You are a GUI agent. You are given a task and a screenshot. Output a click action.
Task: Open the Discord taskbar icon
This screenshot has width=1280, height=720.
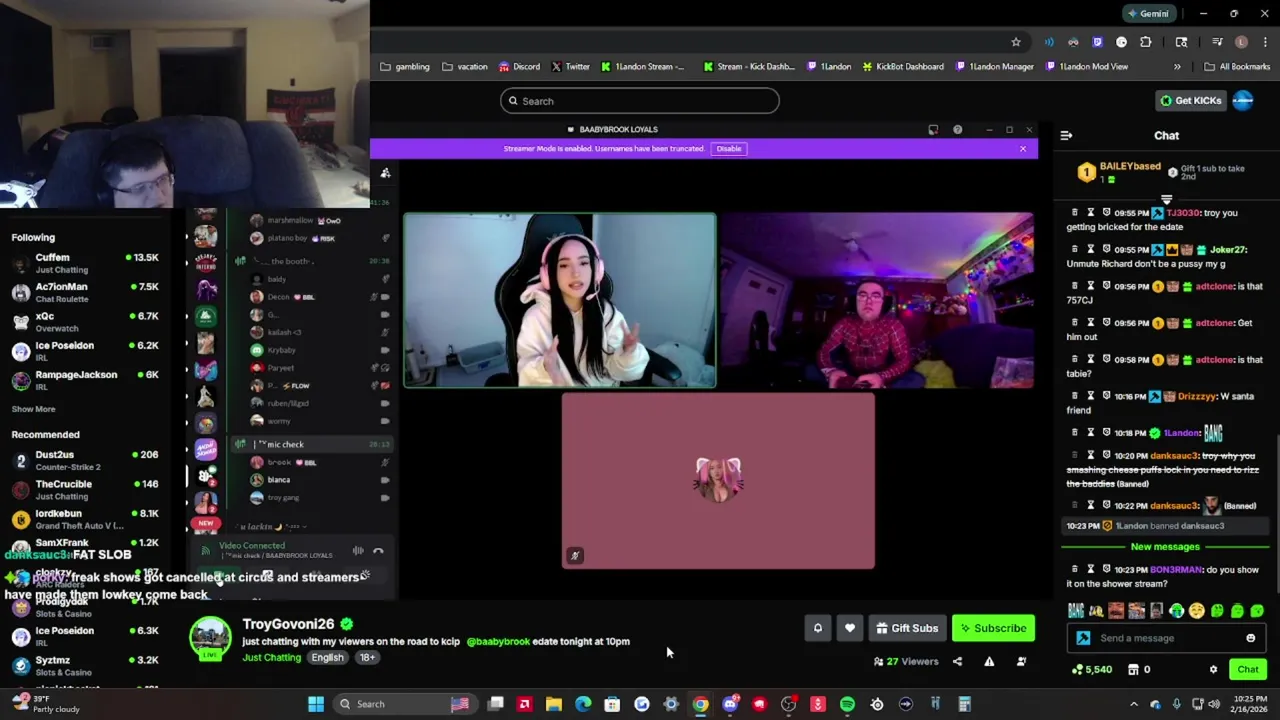730,704
